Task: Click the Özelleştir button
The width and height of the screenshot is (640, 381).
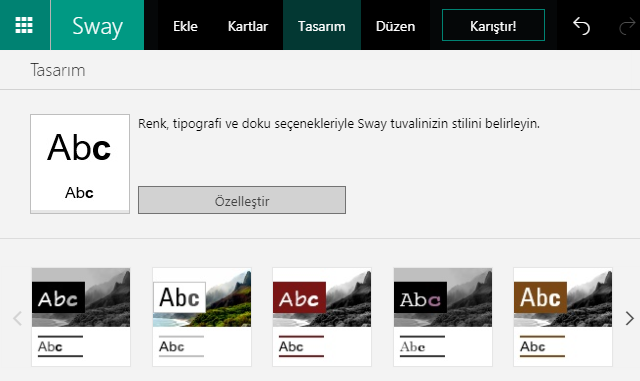Action: (242, 200)
